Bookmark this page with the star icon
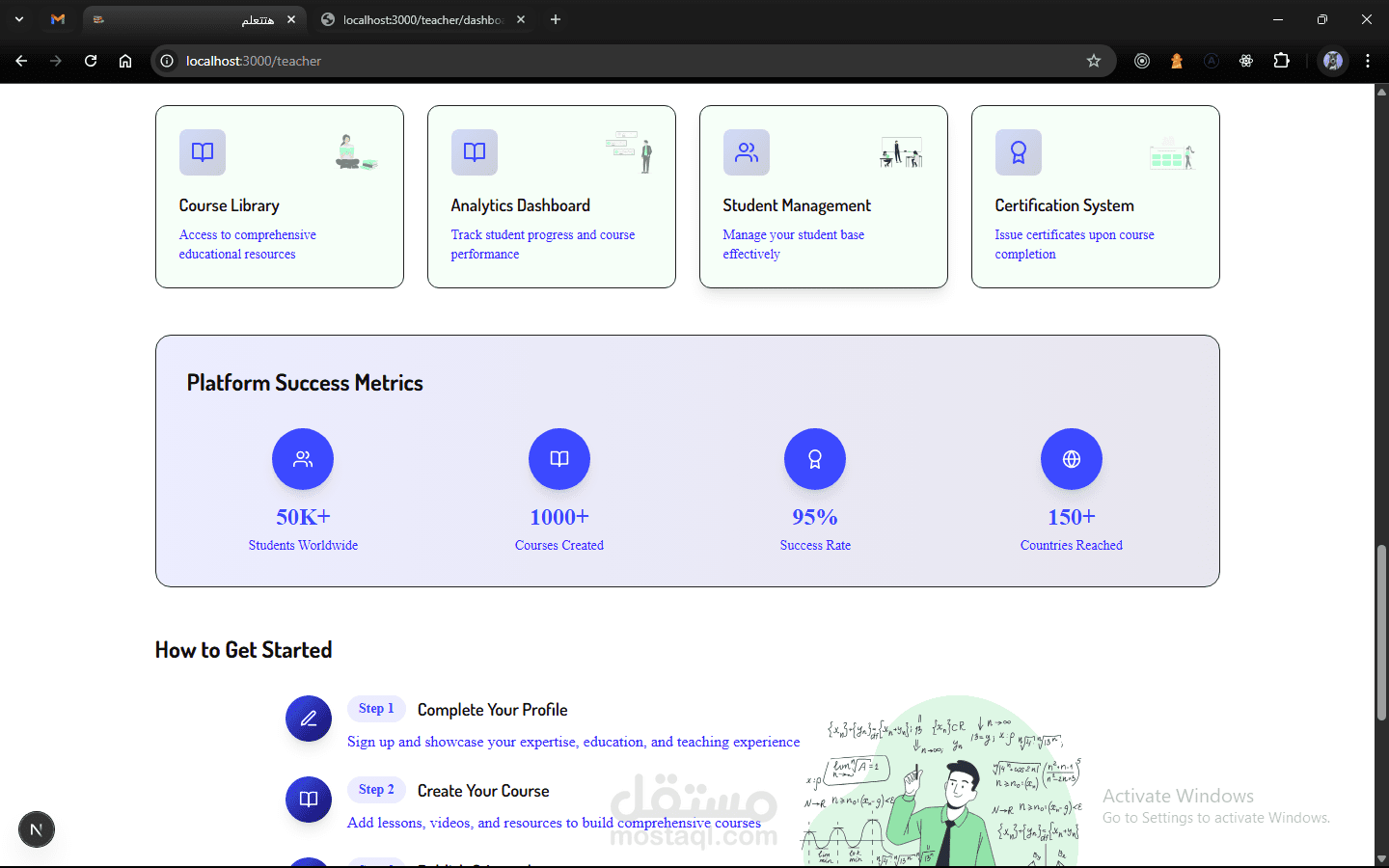 [x=1094, y=61]
